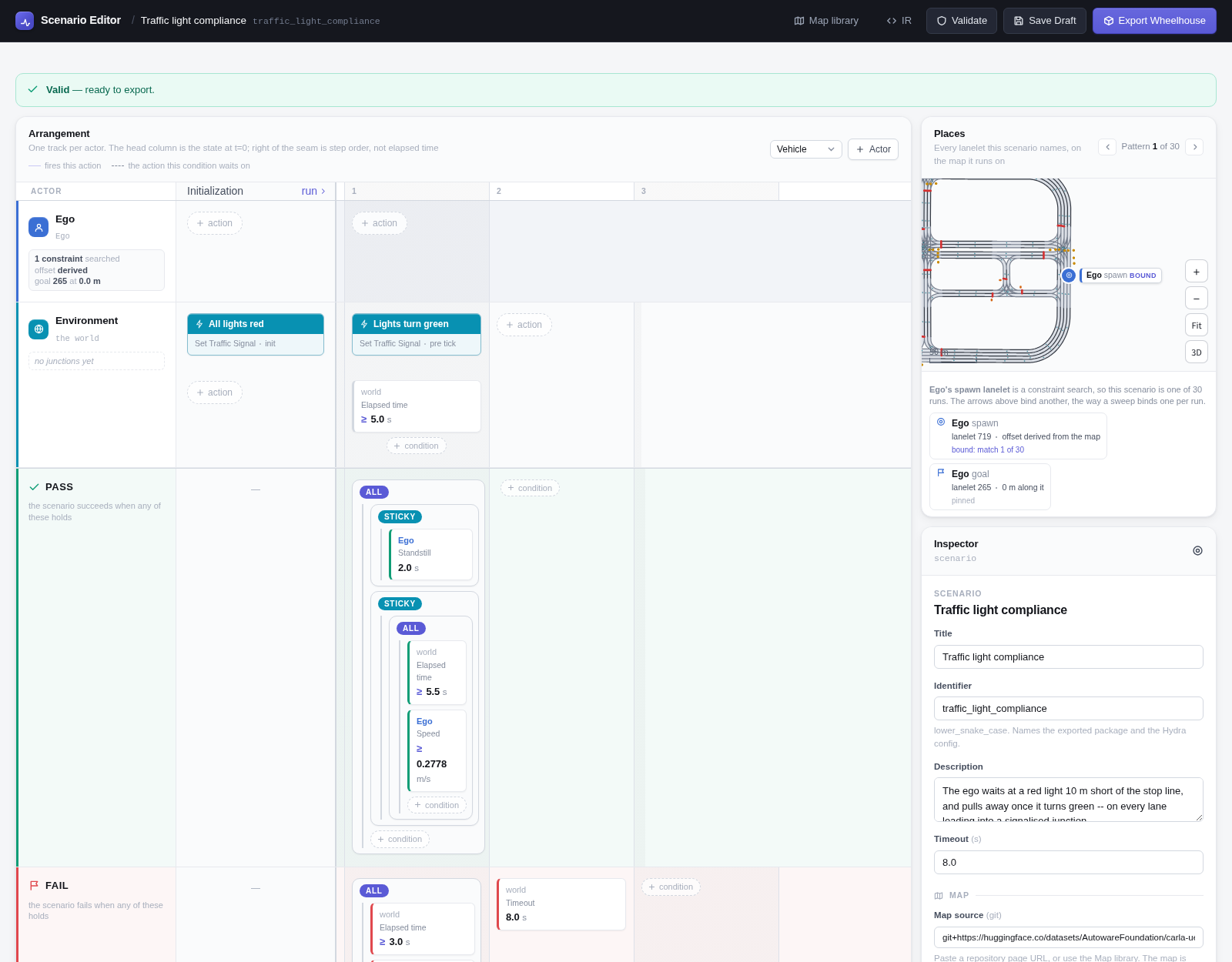Click the Map source URL field

tap(1068, 937)
